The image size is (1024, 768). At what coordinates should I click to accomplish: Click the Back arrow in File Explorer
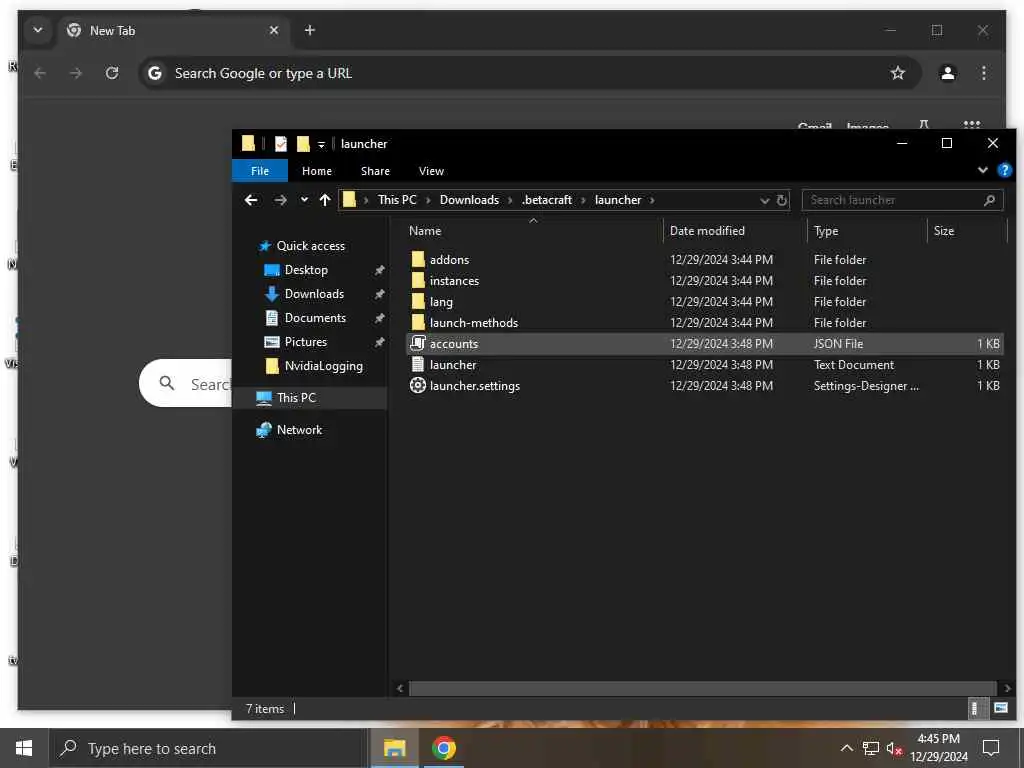[251, 200]
